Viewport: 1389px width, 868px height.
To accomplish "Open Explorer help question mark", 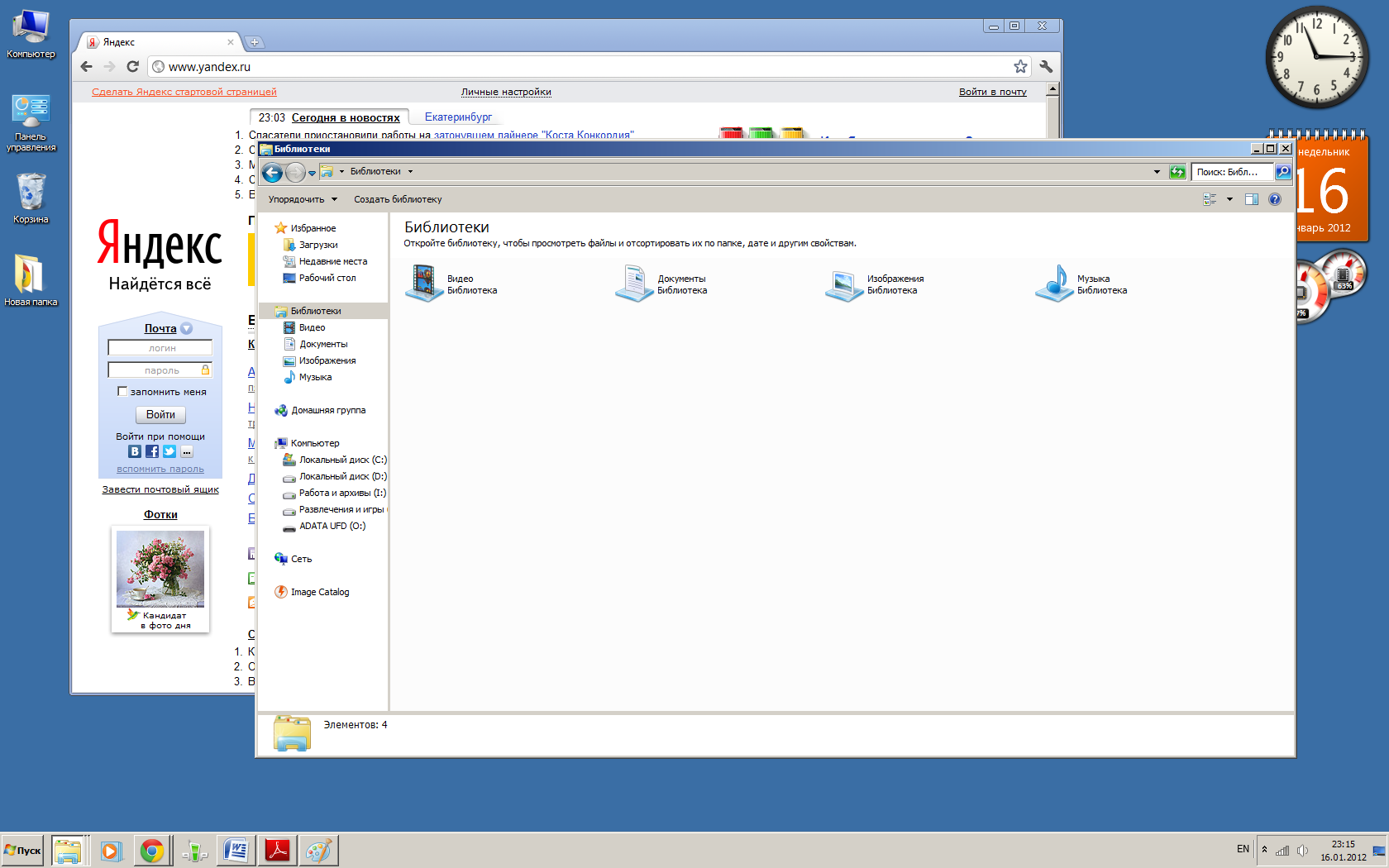I will tap(1275, 199).
